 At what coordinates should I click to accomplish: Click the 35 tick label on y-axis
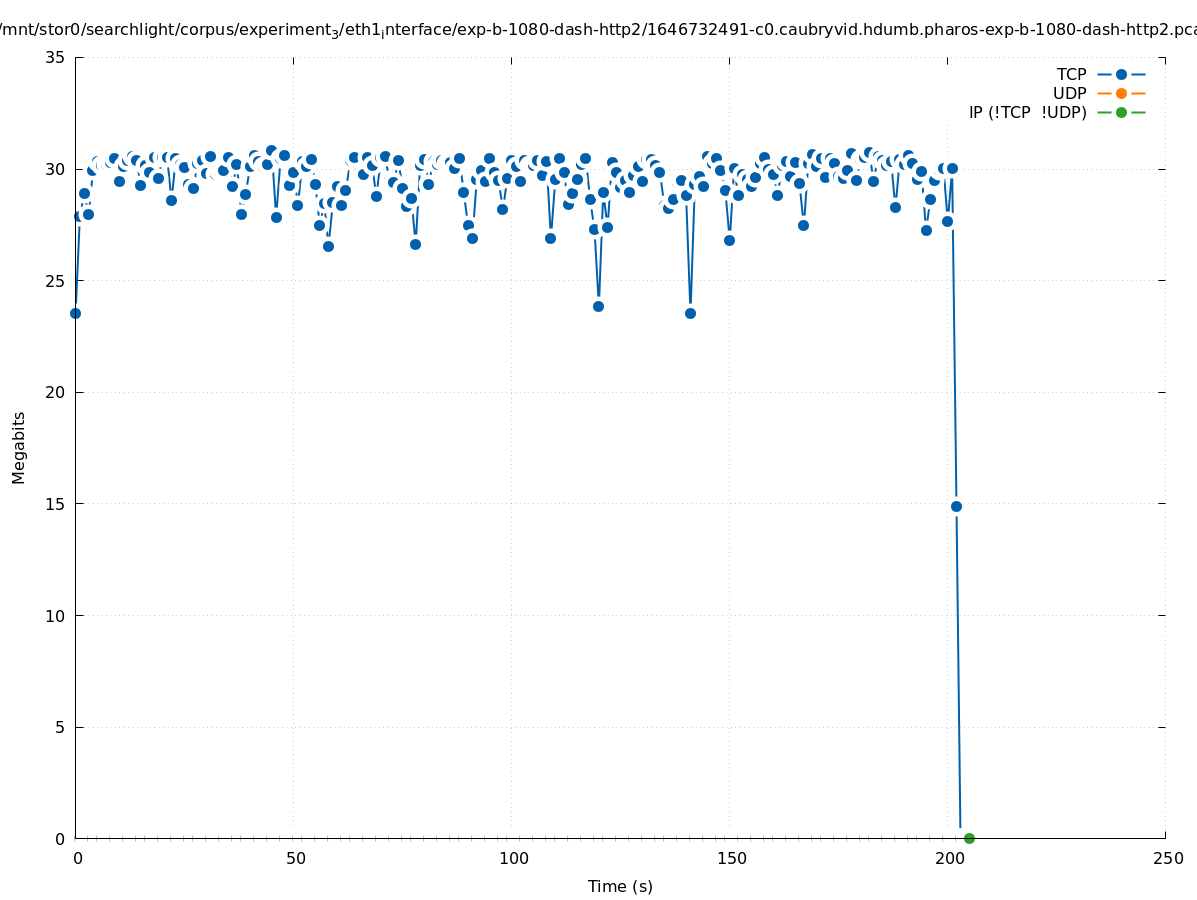pyautogui.click(x=55, y=57)
